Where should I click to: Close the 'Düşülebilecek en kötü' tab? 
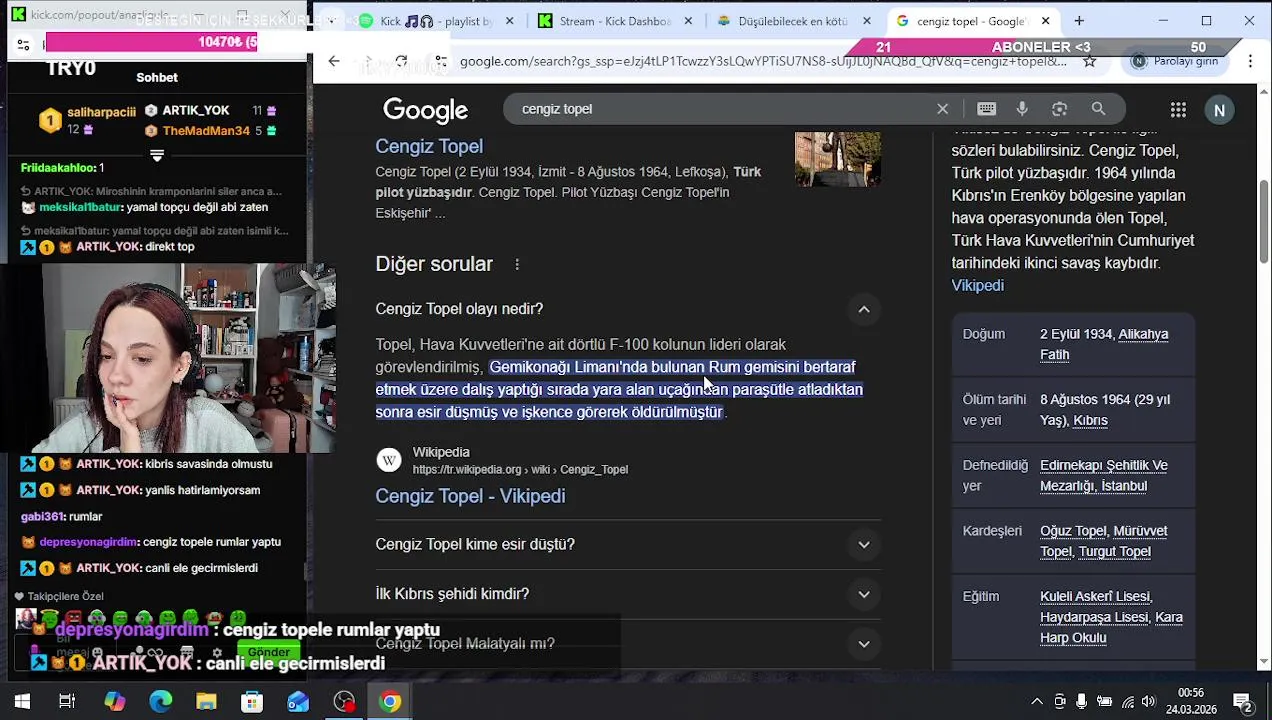[866, 21]
